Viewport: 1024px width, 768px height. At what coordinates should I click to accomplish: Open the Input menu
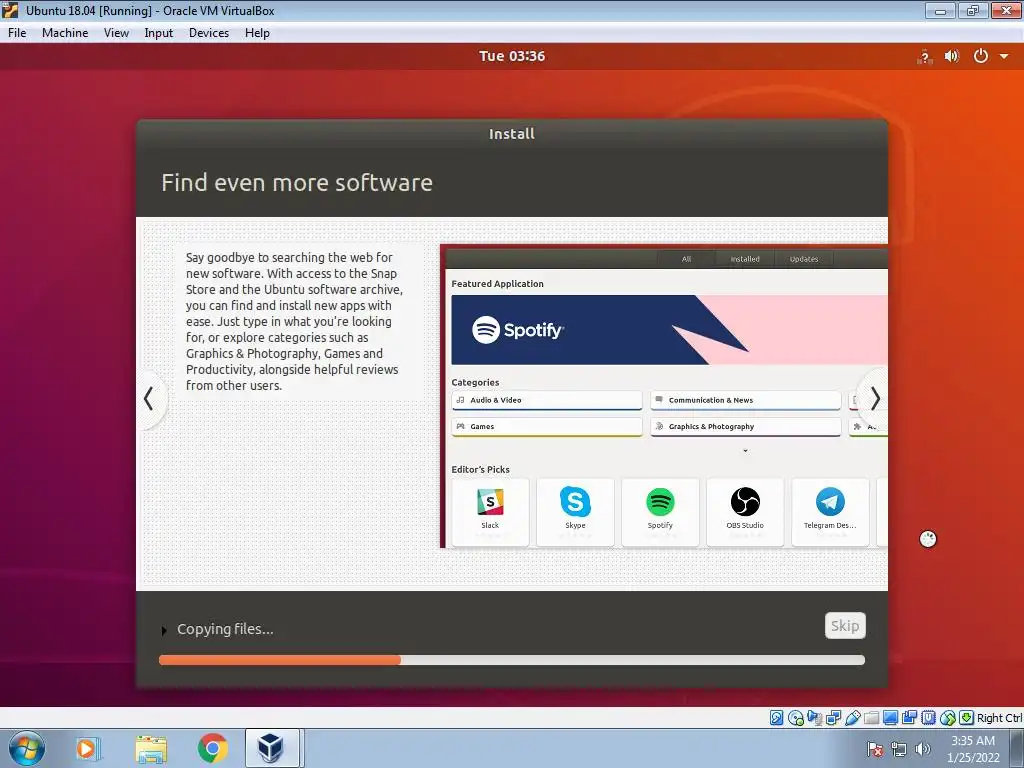coord(158,33)
